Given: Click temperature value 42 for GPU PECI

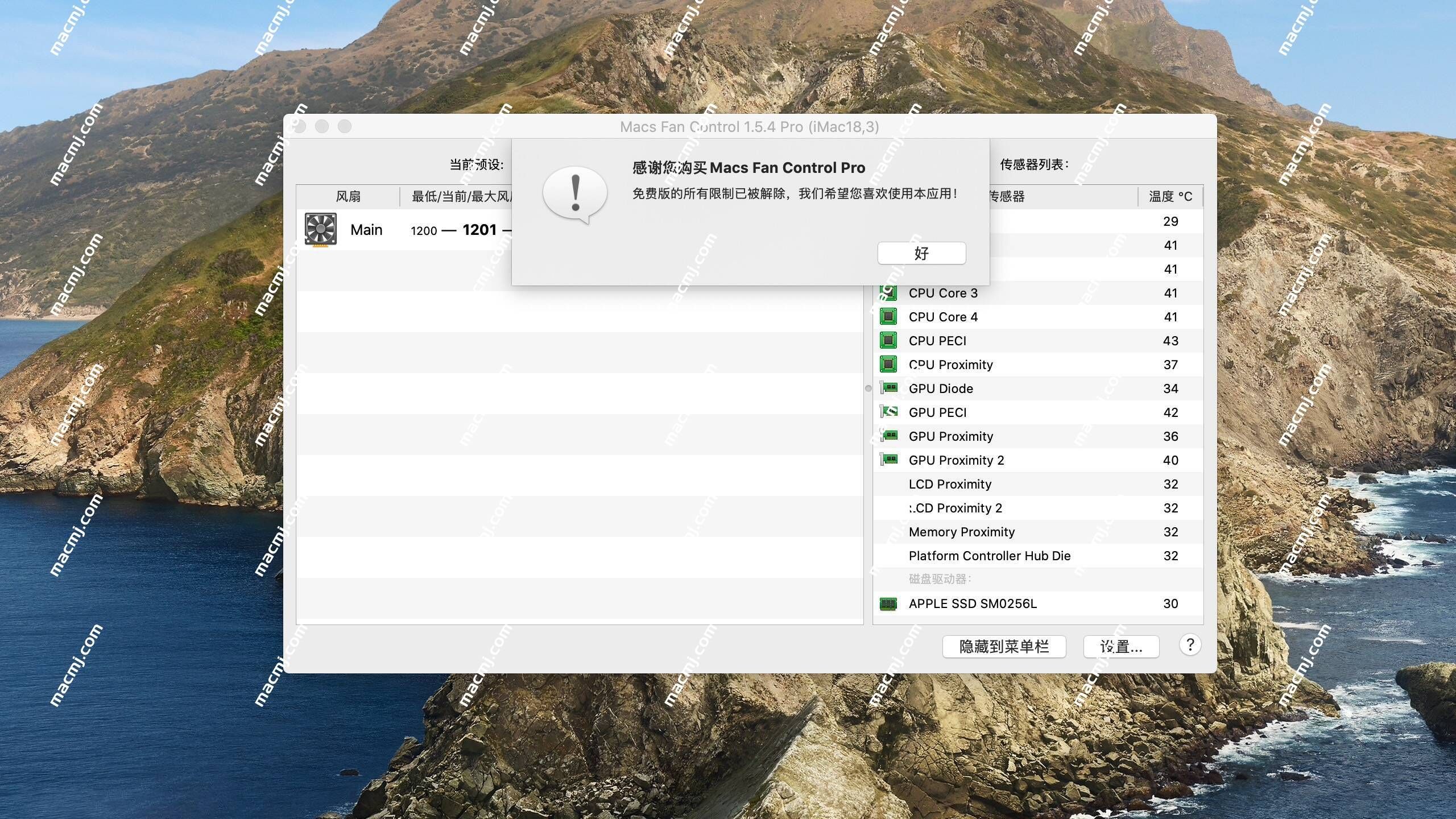Looking at the screenshot, I should 1170,412.
